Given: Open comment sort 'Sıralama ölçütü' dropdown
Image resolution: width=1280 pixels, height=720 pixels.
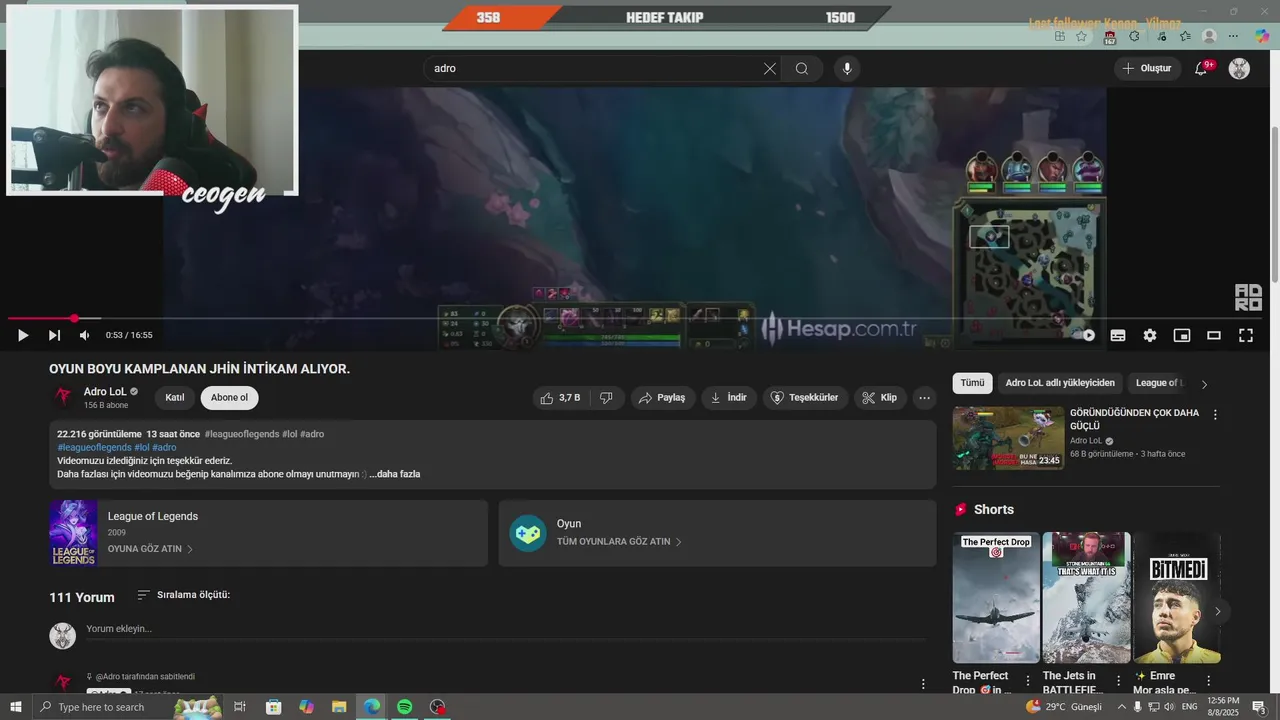Looking at the screenshot, I should point(184,595).
